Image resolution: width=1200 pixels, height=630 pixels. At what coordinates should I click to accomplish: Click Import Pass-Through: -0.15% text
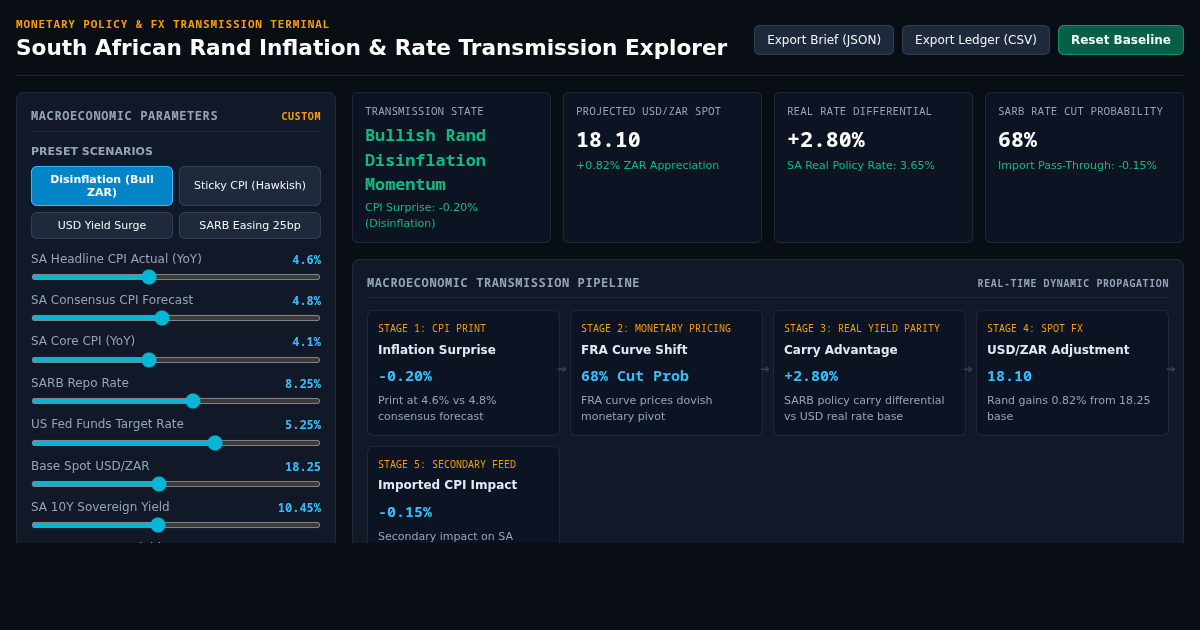1077,166
